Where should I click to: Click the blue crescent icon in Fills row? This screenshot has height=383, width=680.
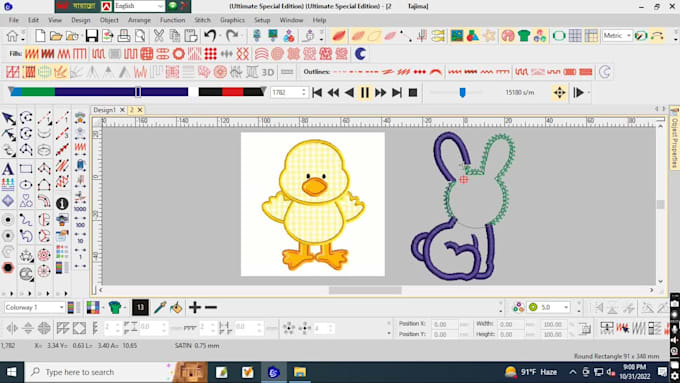point(360,54)
